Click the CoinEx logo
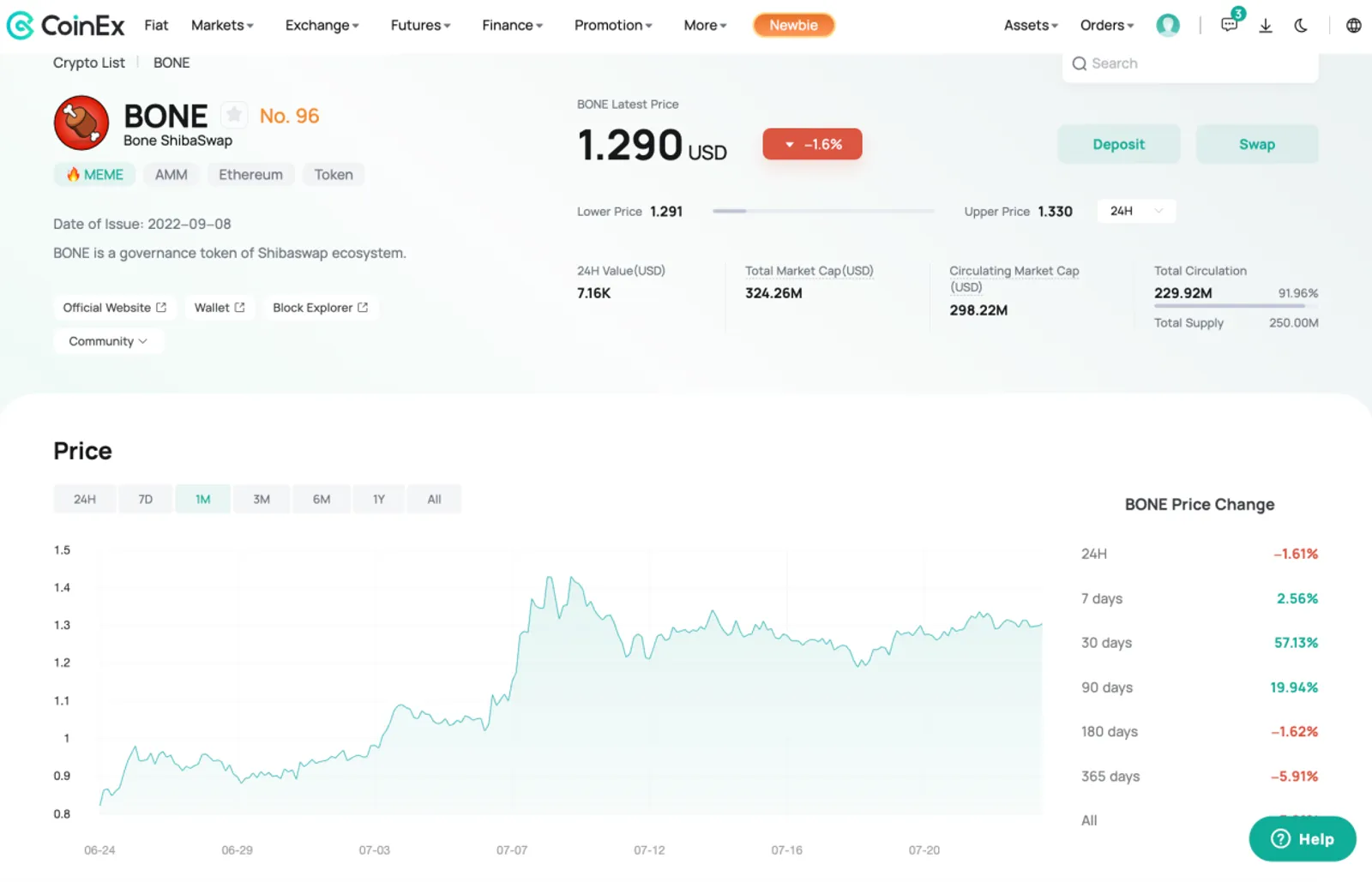The height and width of the screenshot is (882, 1372). coord(66,26)
